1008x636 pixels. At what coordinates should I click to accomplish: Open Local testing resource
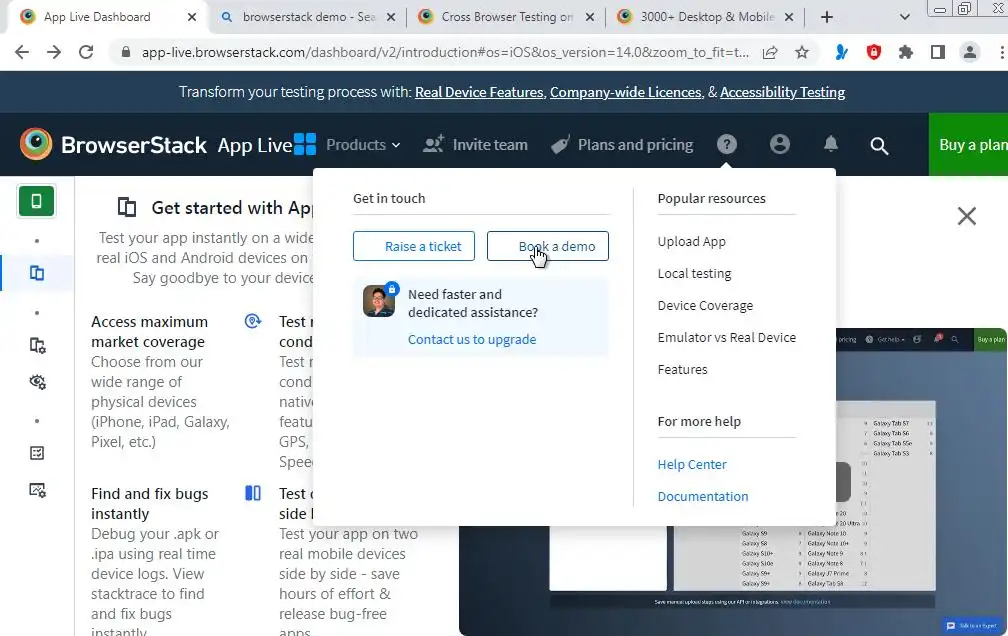tap(694, 274)
